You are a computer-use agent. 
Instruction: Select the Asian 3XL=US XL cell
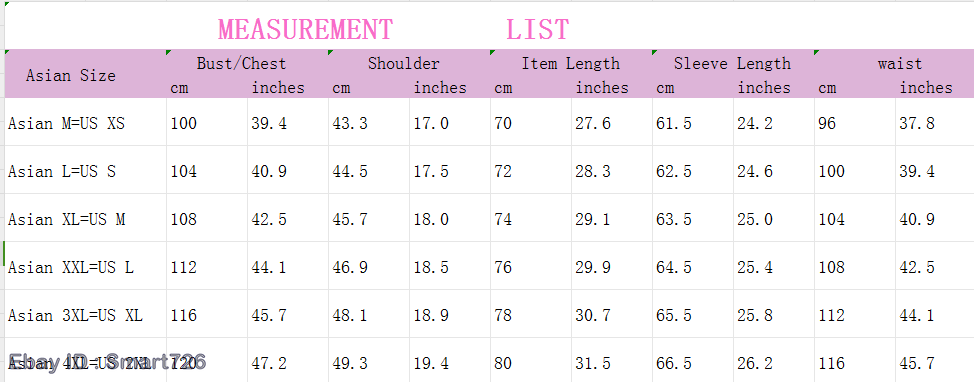tap(86, 315)
